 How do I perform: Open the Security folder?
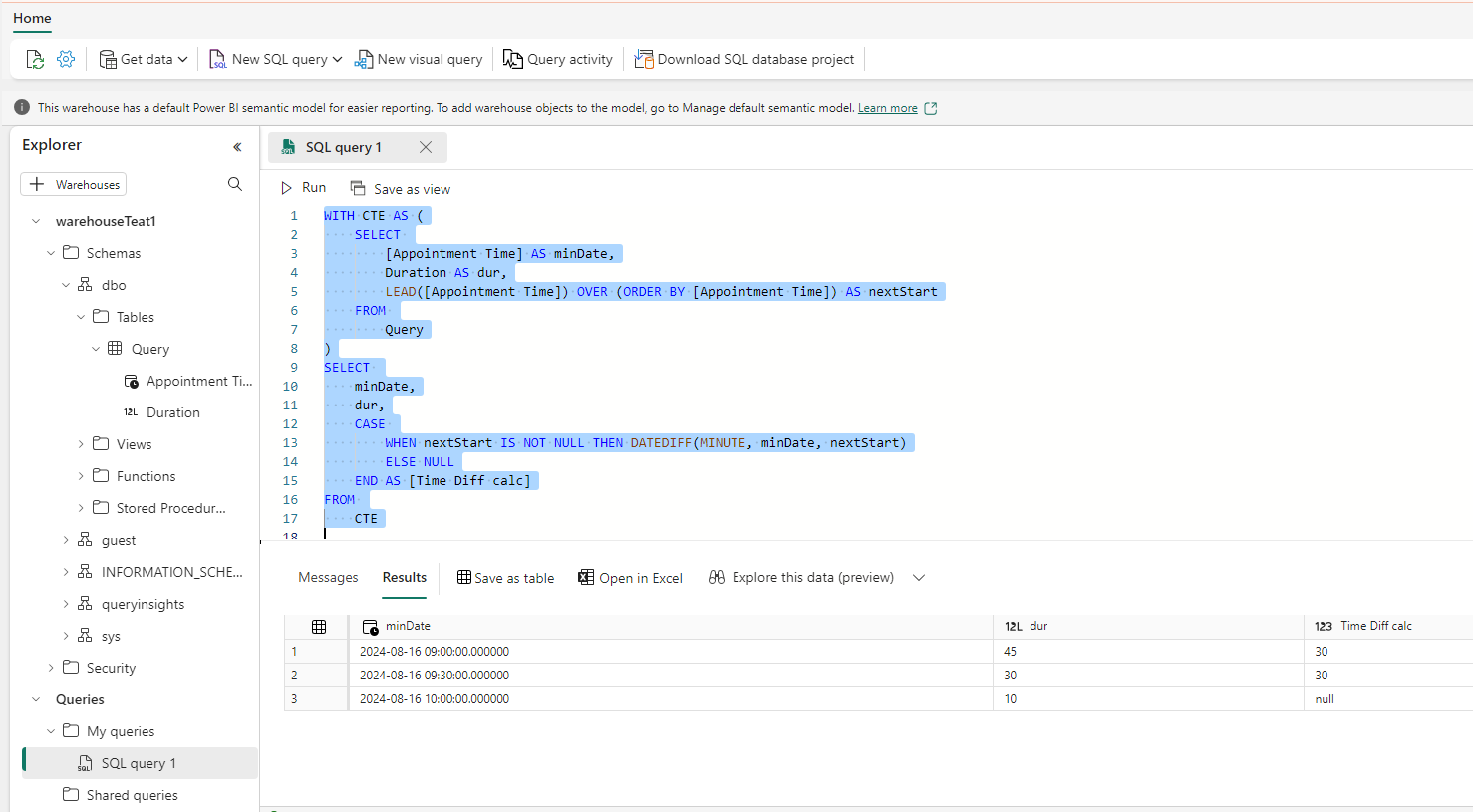[110, 668]
